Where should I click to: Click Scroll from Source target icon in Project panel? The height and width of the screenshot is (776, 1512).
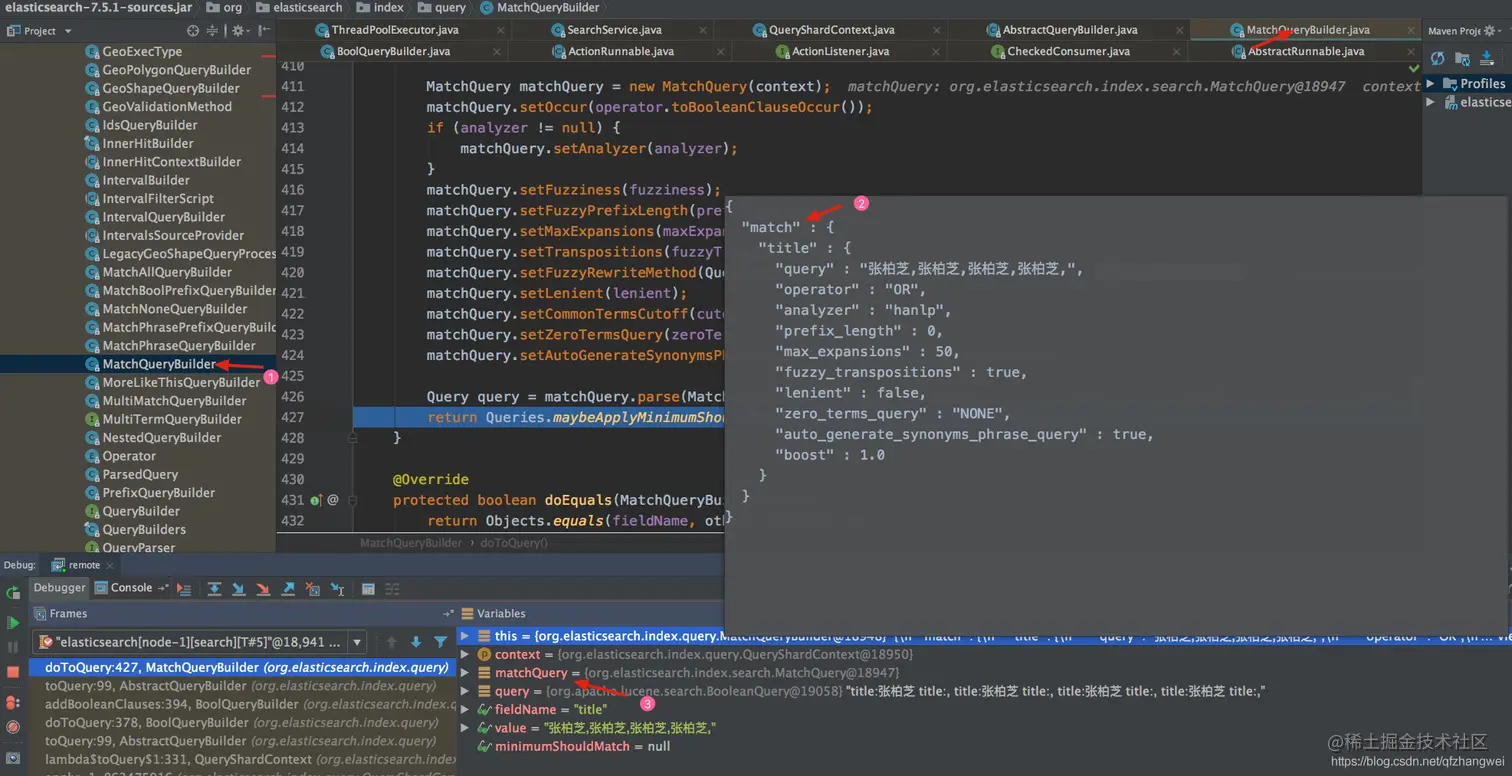click(x=193, y=31)
